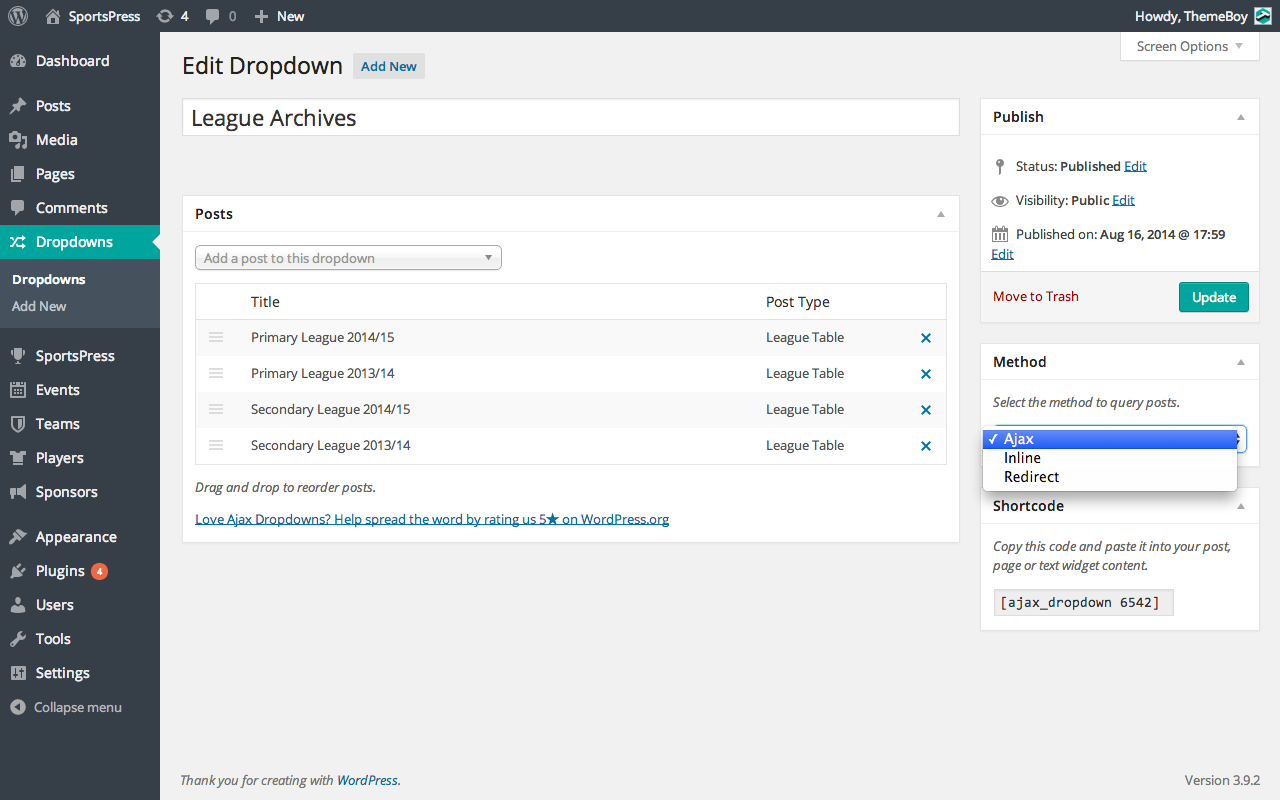Click the updates icon showing 4
The width and height of the screenshot is (1280, 800).
point(165,16)
